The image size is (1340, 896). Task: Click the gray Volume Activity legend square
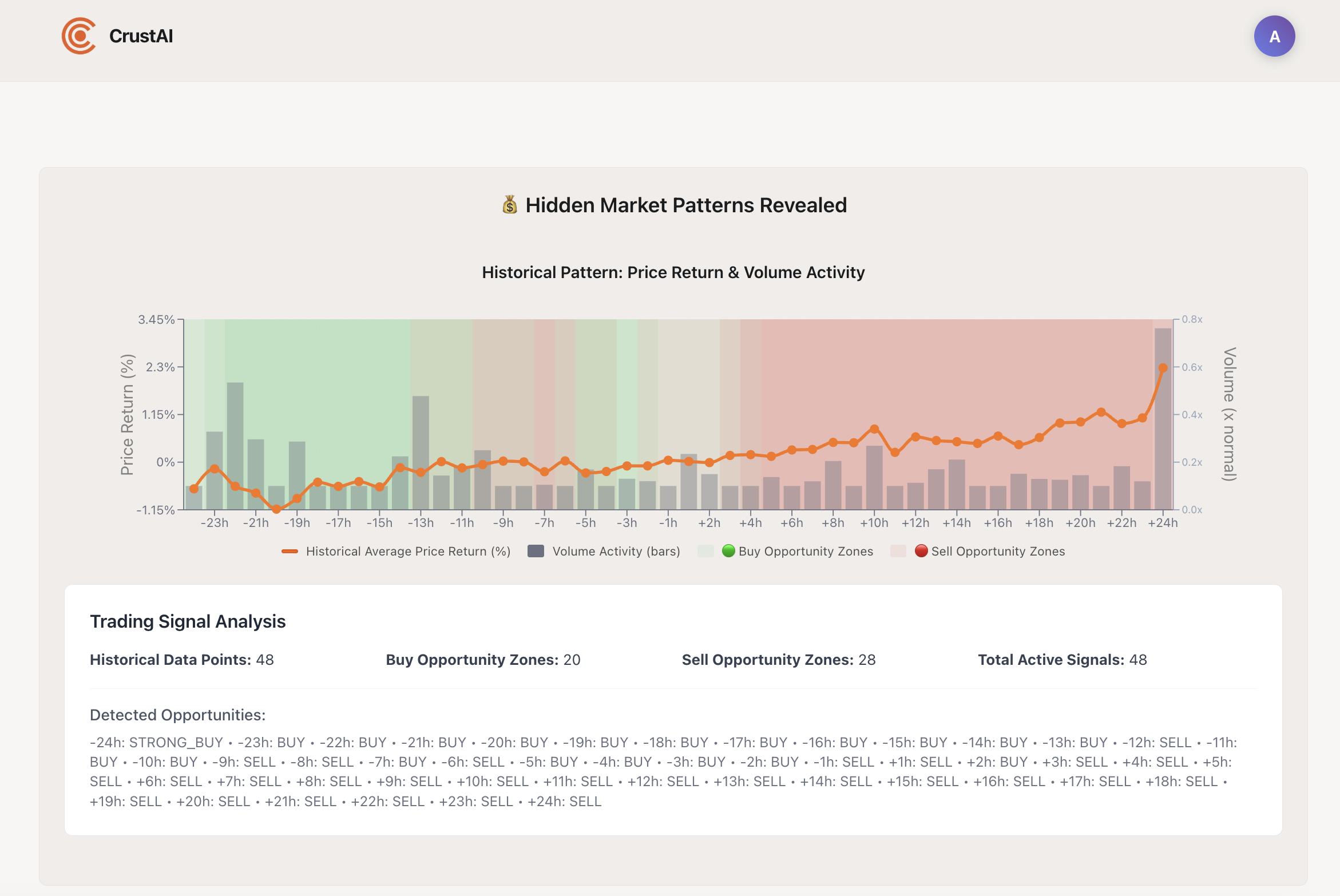pyautogui.click(x=536, y=551)
